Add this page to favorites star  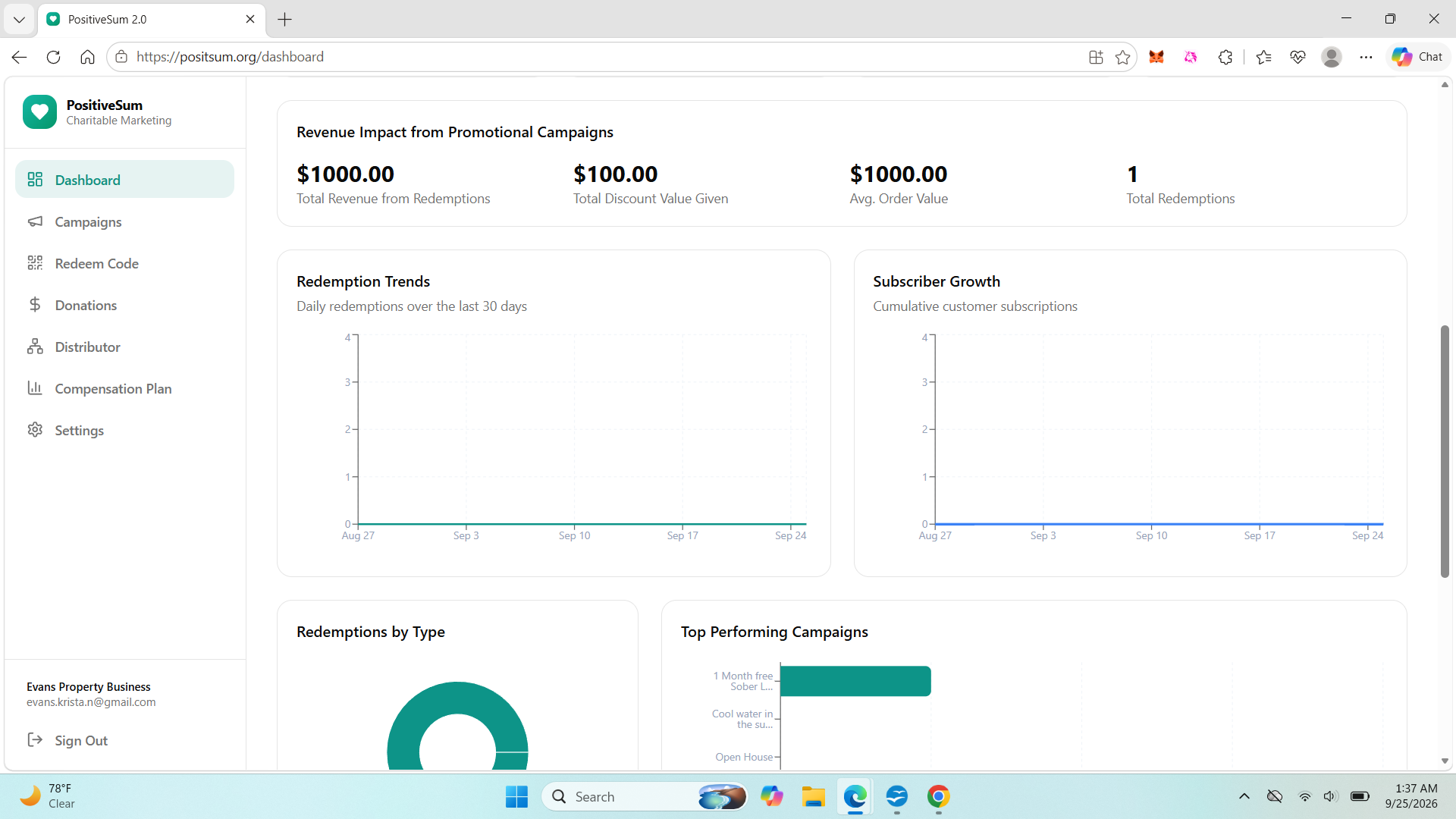click(1123, 57)
